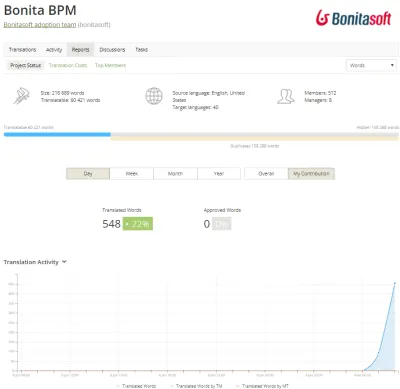
Task: Select the Day period button
Action: coord(88,174)
